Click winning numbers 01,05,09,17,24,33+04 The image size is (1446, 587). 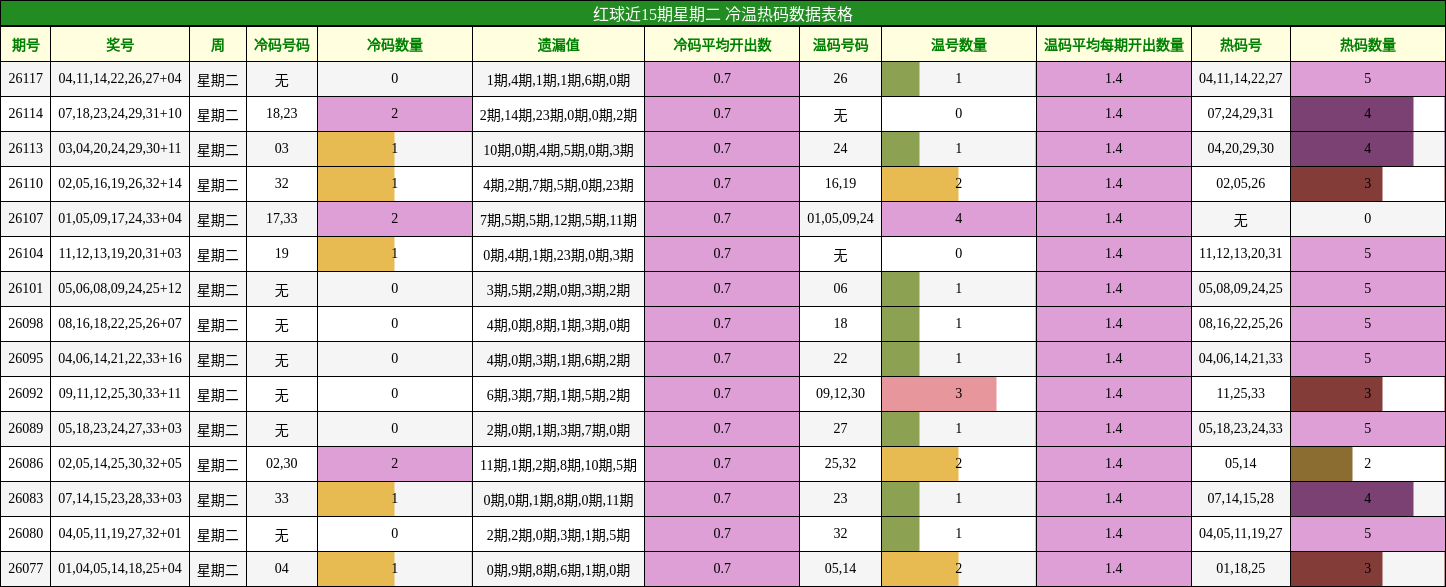coord(120,219)
